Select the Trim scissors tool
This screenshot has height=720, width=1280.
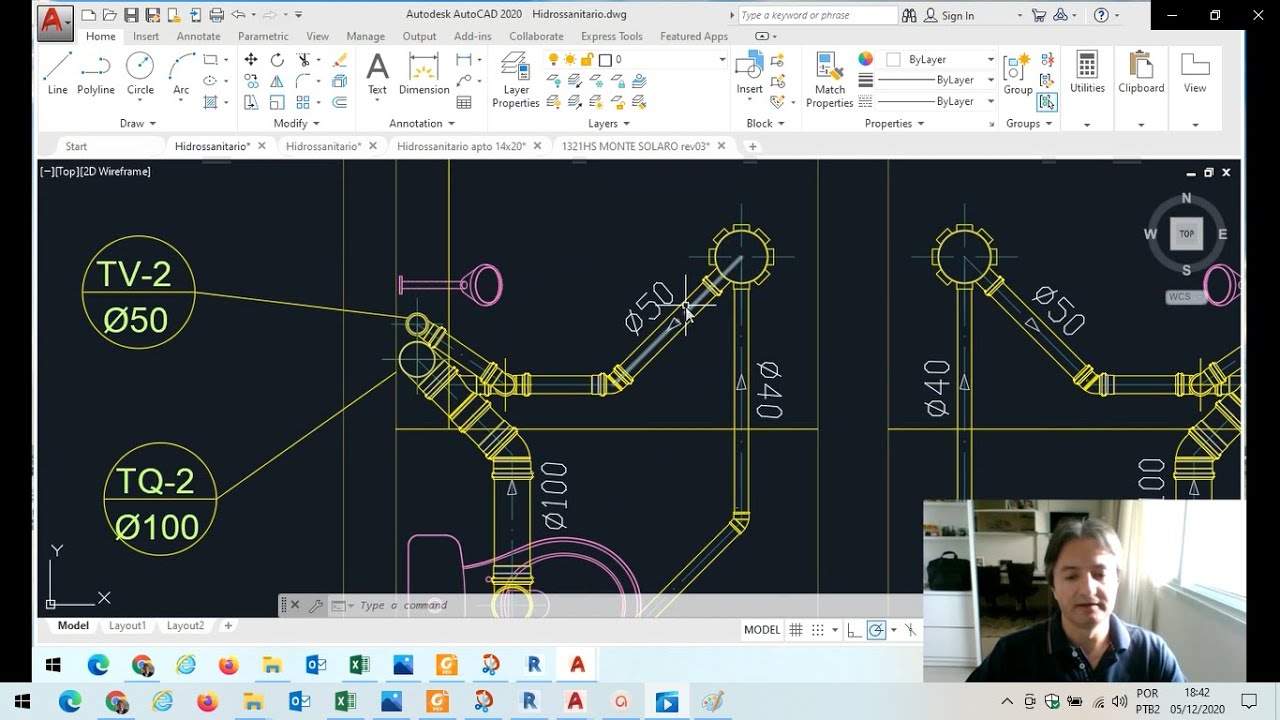tap(304, 60)
